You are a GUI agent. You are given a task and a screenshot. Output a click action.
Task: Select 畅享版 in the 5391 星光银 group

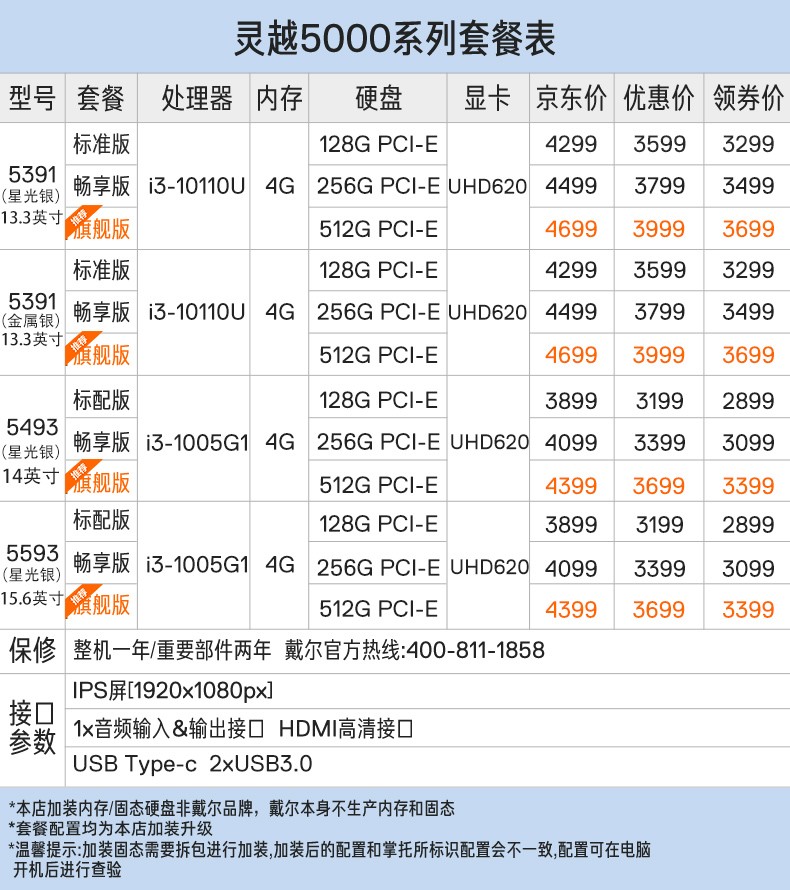click(102, 186)
